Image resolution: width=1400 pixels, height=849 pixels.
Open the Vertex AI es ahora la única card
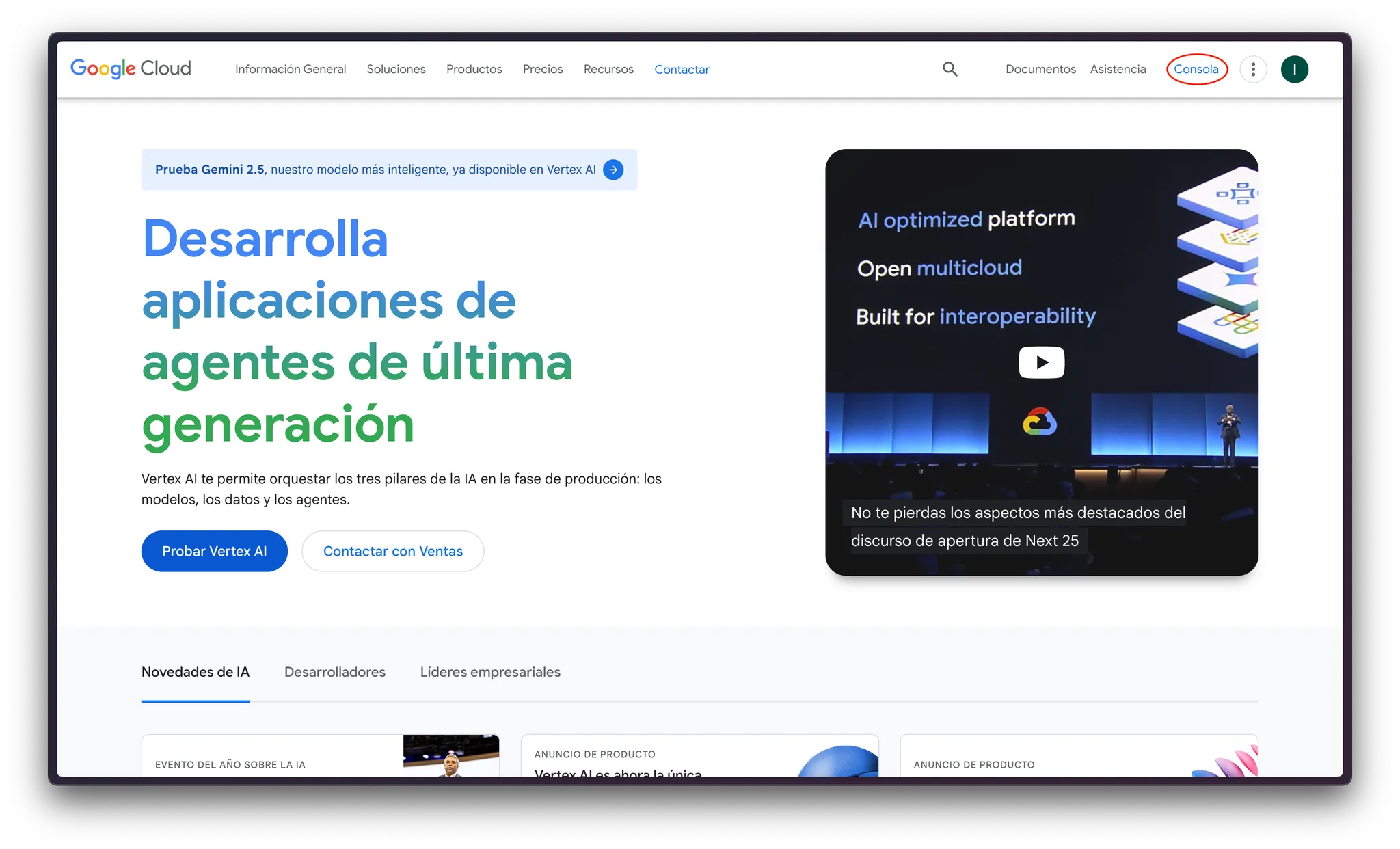click(700, 755)
